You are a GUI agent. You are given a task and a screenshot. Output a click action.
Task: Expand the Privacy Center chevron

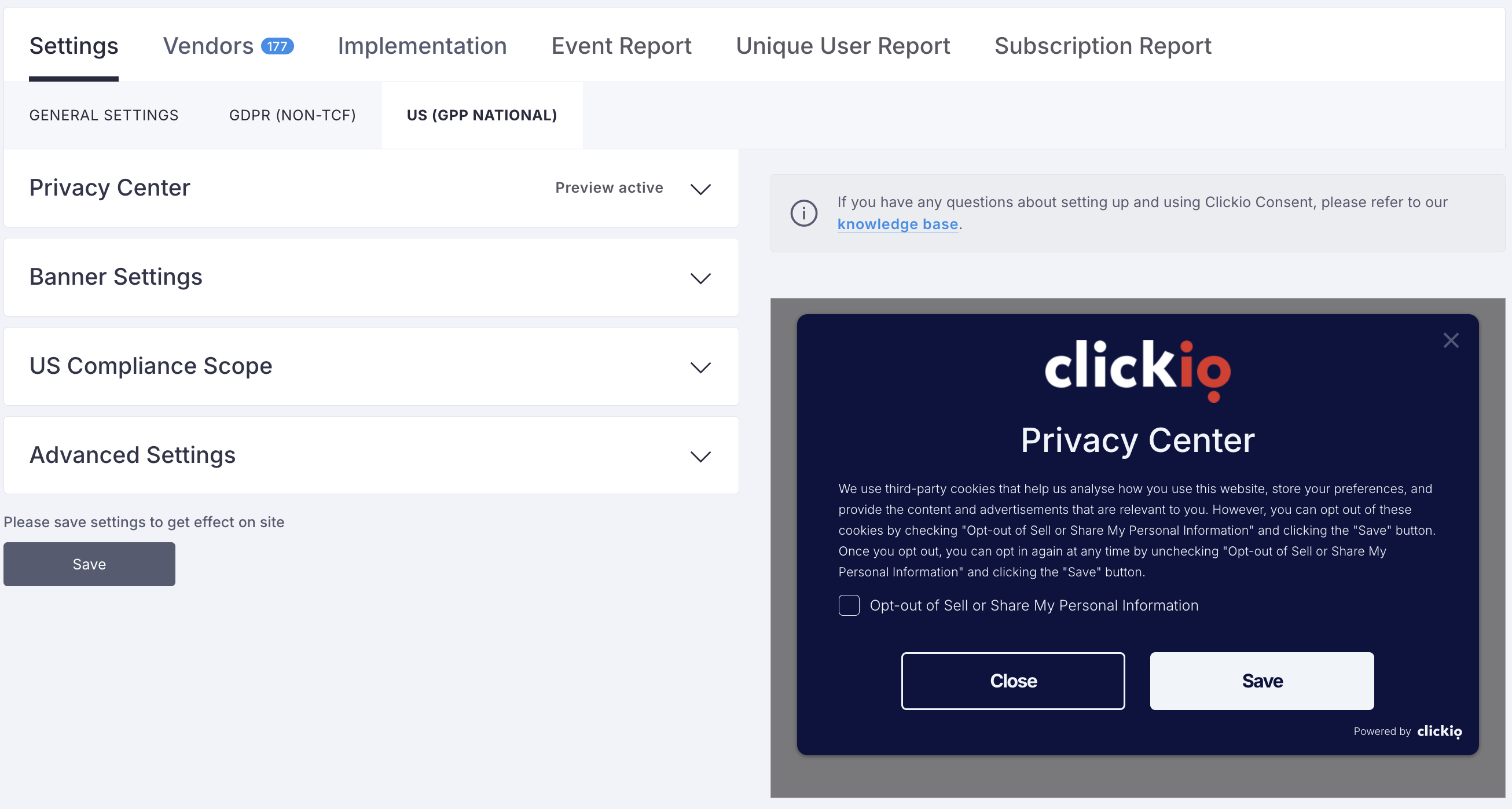tap(700, 189)
